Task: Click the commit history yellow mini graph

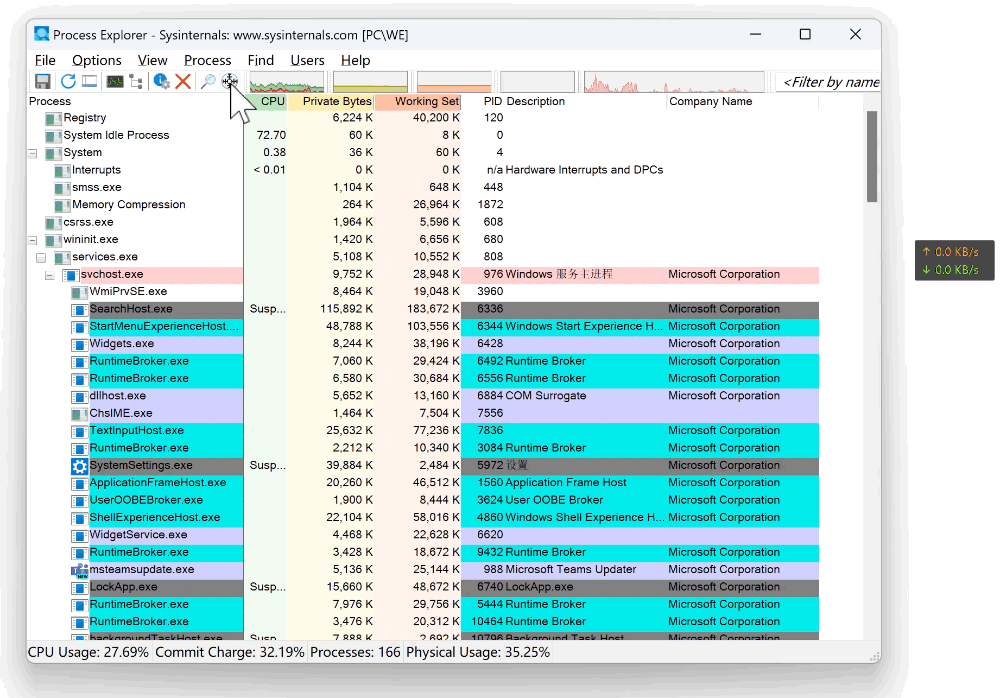Action: (370, 82)
